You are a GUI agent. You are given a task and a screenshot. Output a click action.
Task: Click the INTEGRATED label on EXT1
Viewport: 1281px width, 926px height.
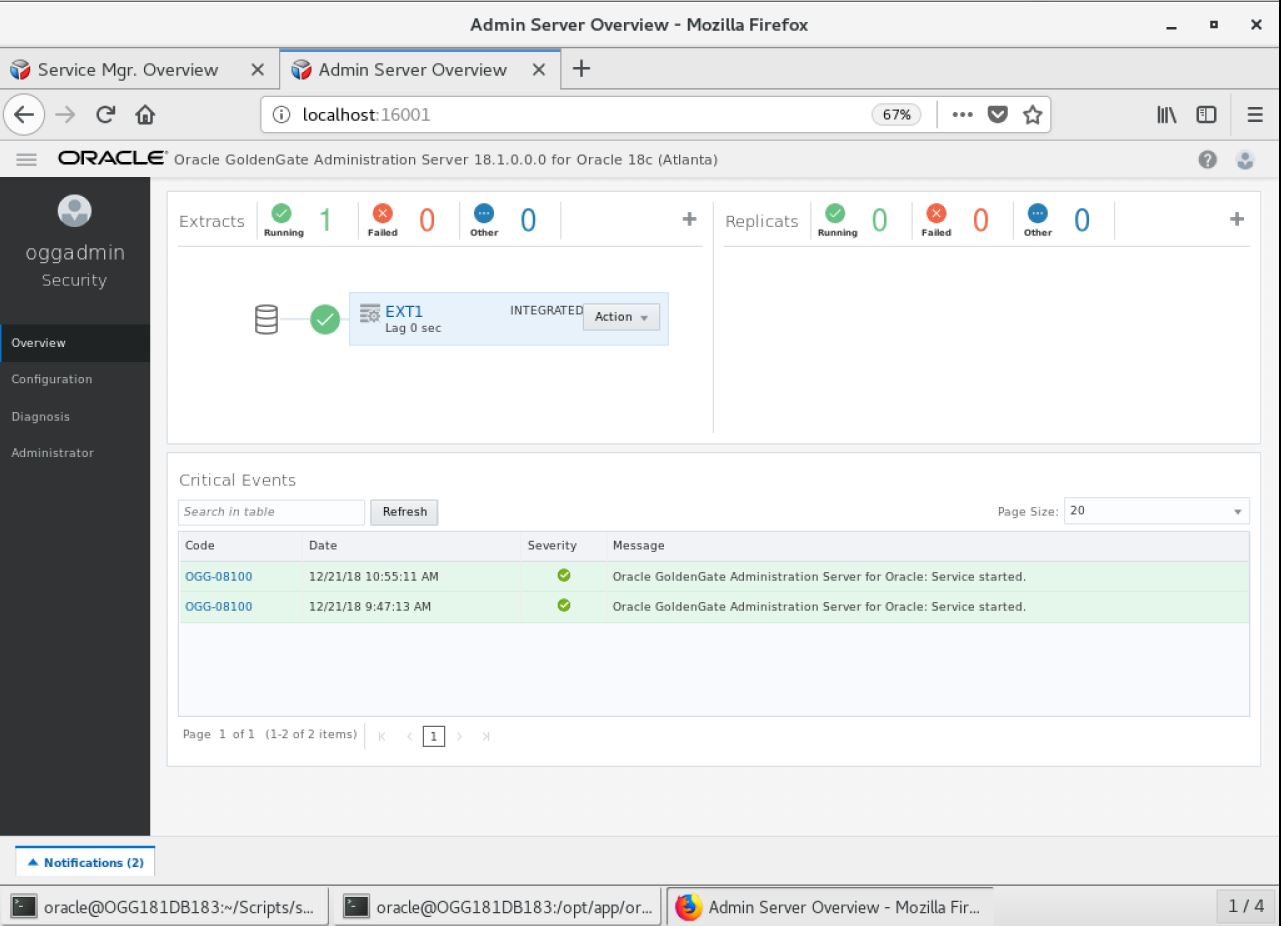[x=546, y=311]
